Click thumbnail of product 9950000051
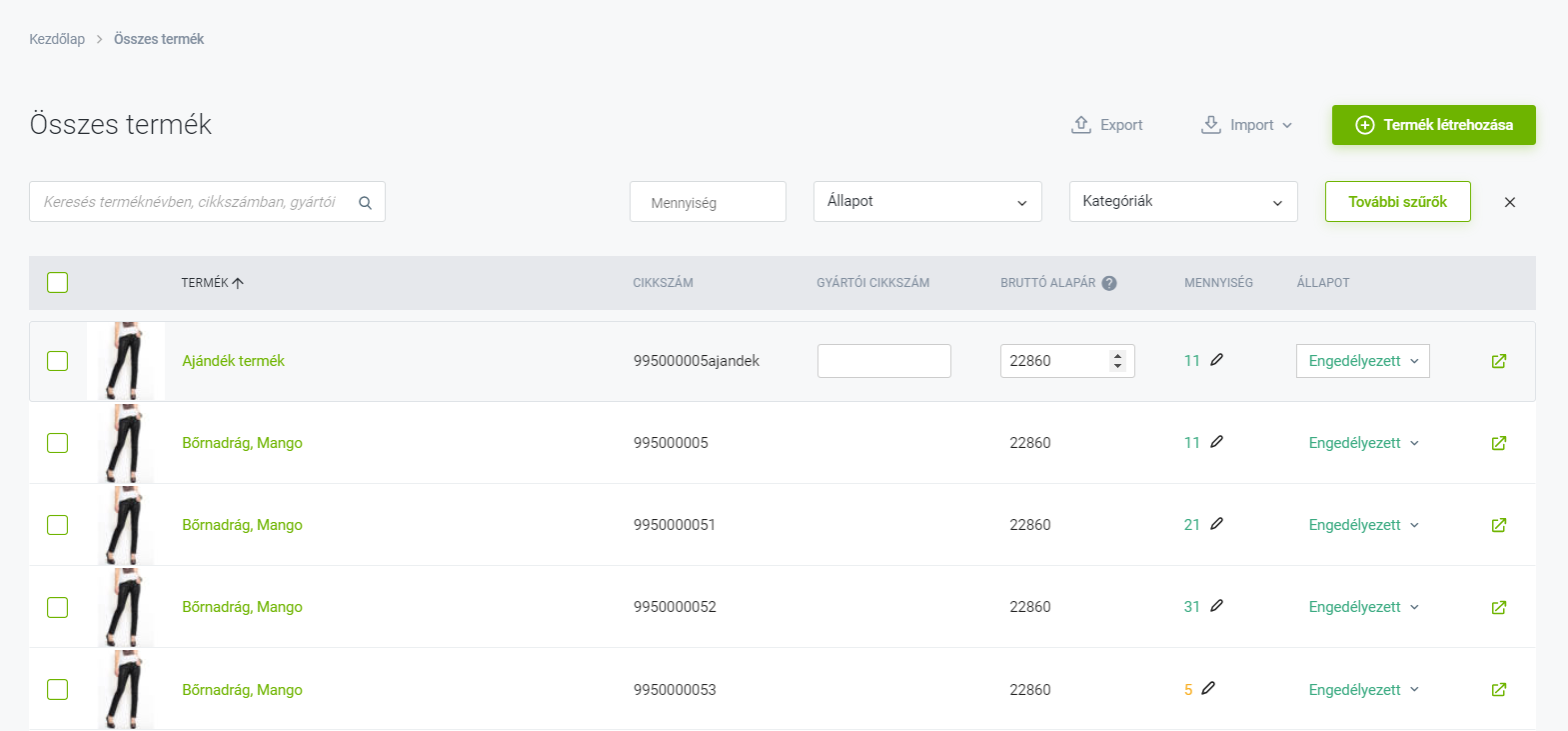1568x731 pixels. pyautogui.click(x=126, y=525)
